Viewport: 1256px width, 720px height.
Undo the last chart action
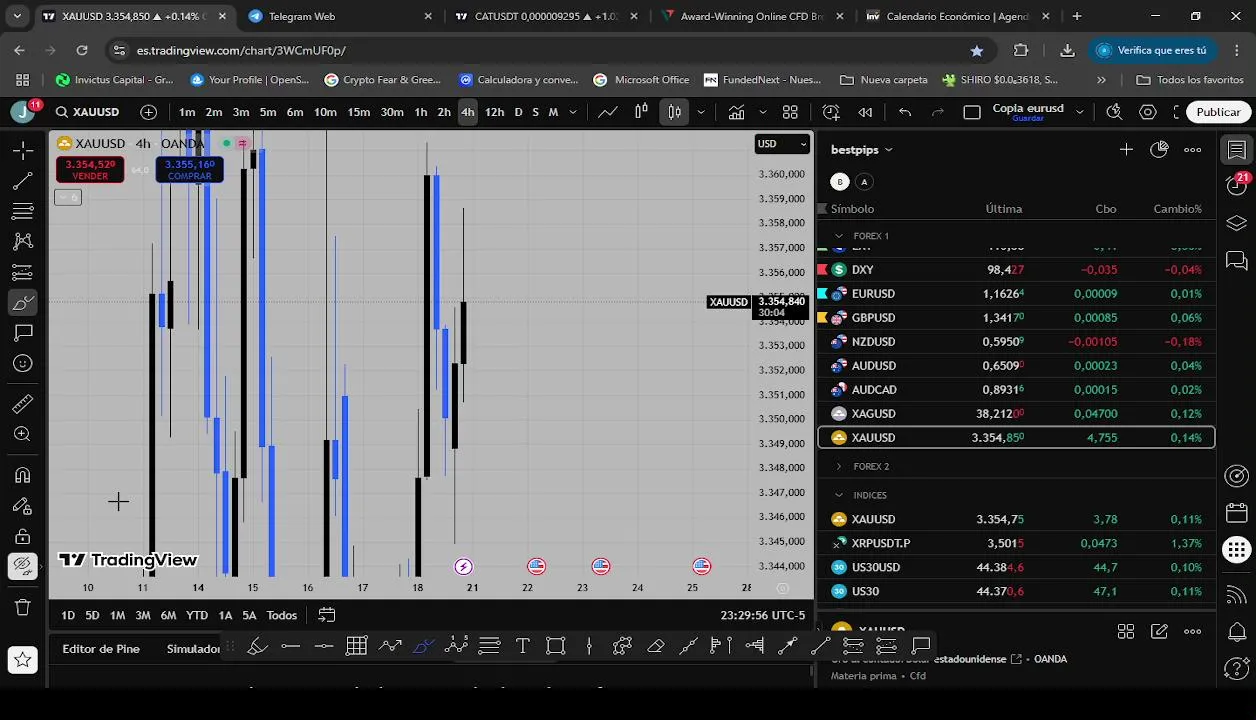click(905, 112)
